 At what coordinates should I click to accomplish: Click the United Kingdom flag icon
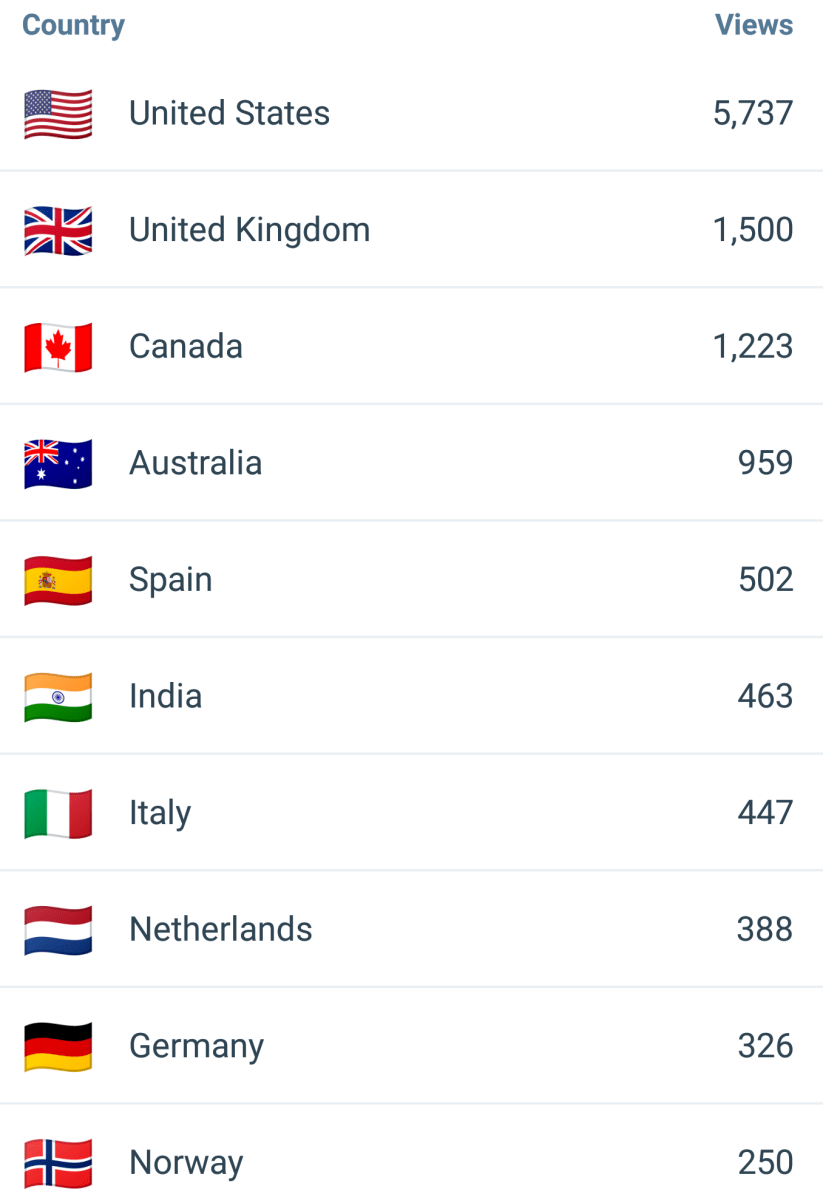58,230
